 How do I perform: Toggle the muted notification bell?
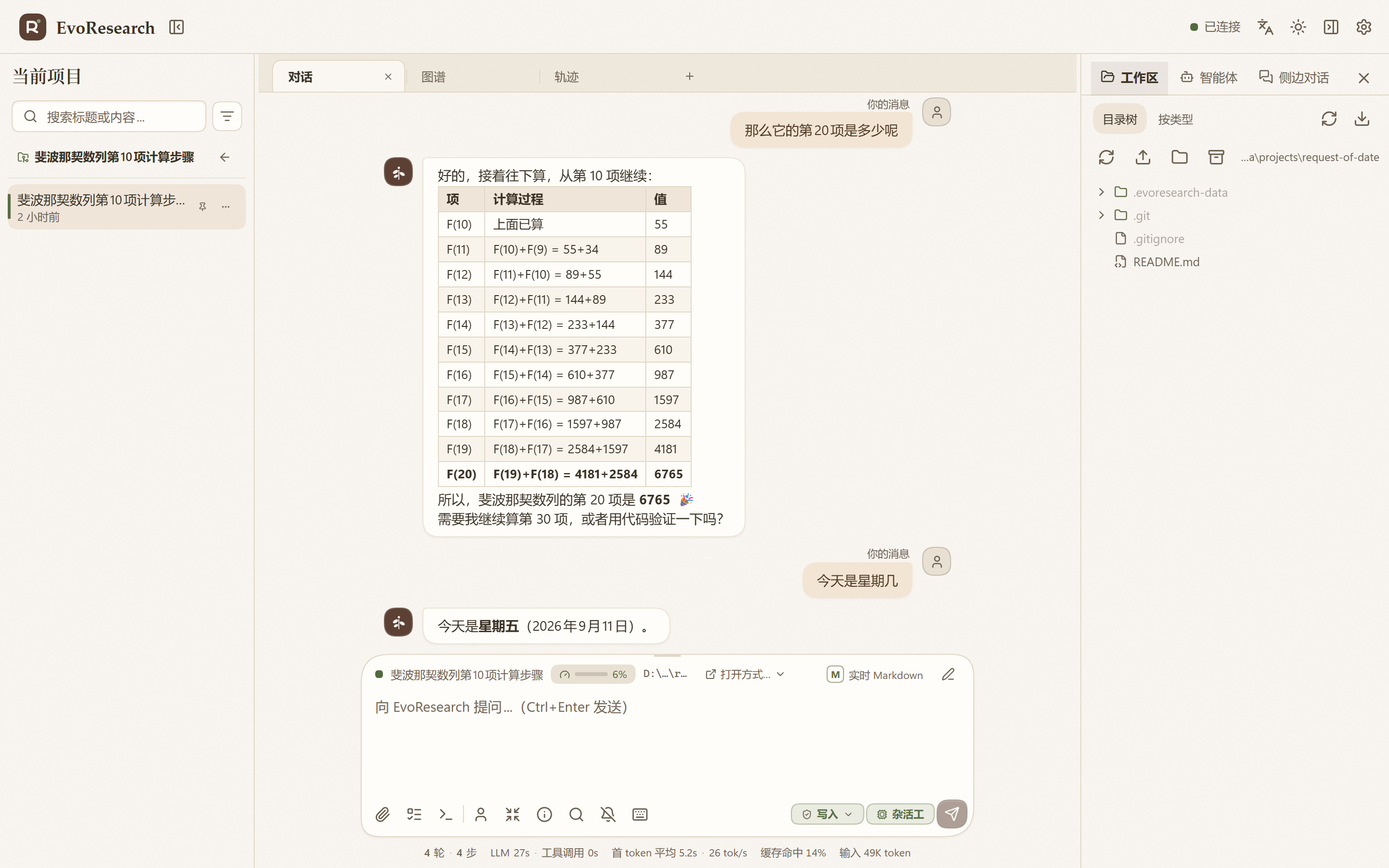[608, 814]
